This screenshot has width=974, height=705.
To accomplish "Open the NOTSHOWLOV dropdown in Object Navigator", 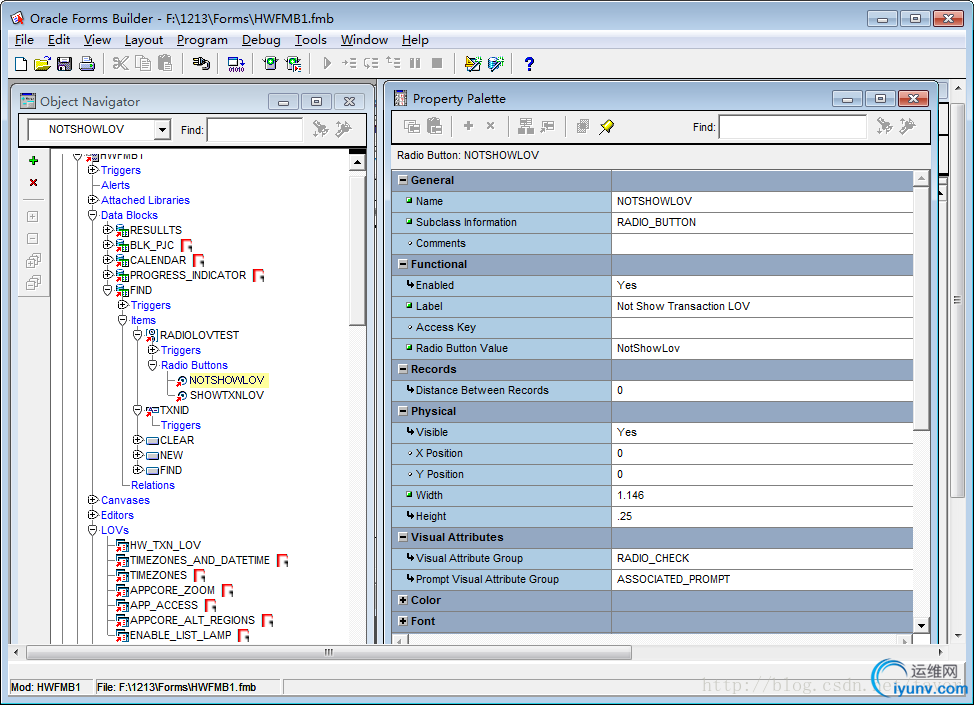I will (x=162, y=130).
